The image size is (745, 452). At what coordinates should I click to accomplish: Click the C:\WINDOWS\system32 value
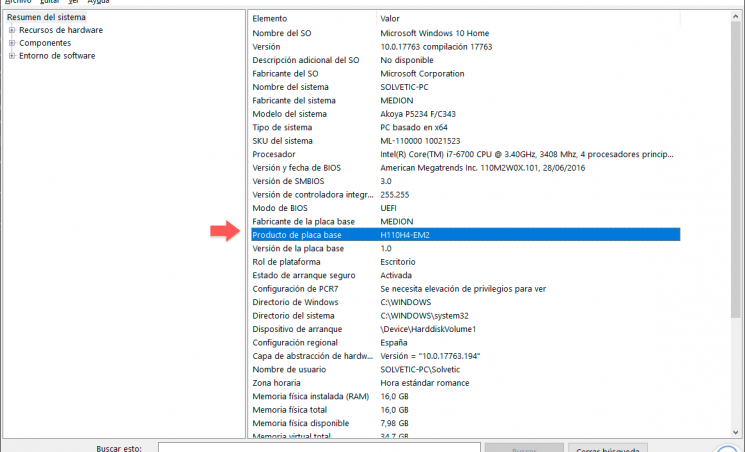(424, 316)
